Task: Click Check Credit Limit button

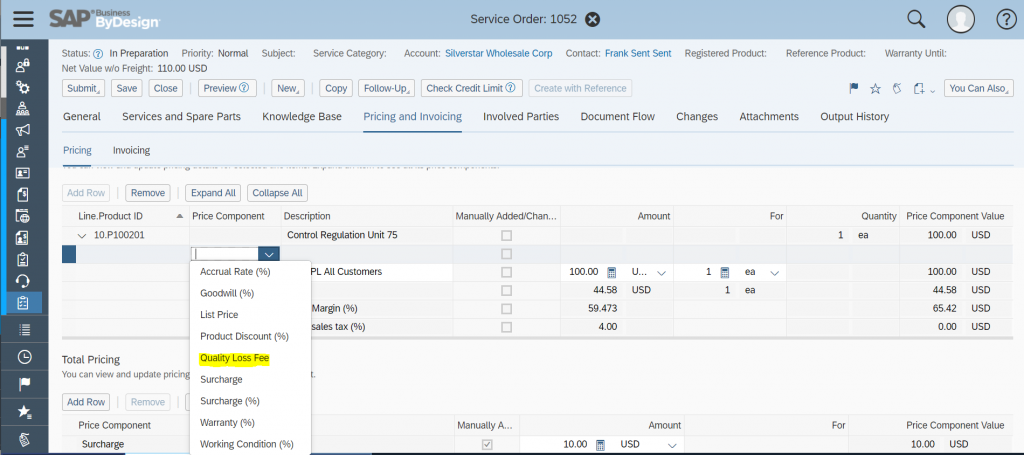Action: pos(472,88)
